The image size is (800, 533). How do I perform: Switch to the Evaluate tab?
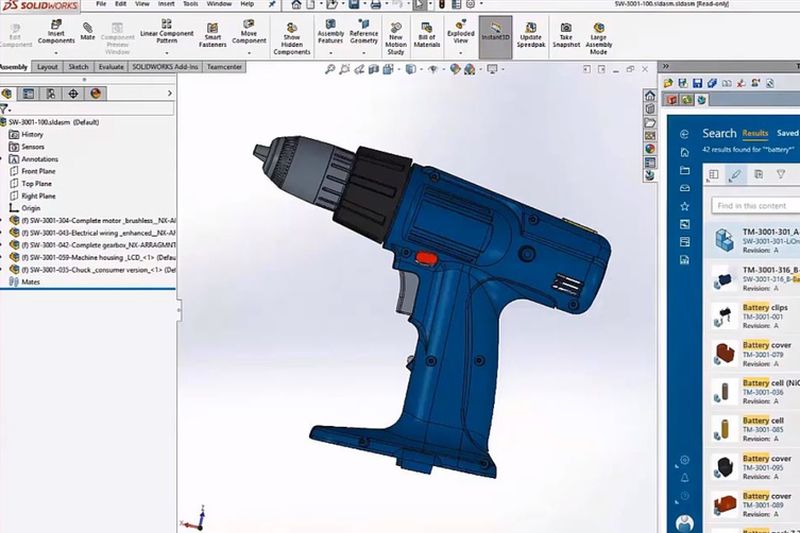[111, 67]
